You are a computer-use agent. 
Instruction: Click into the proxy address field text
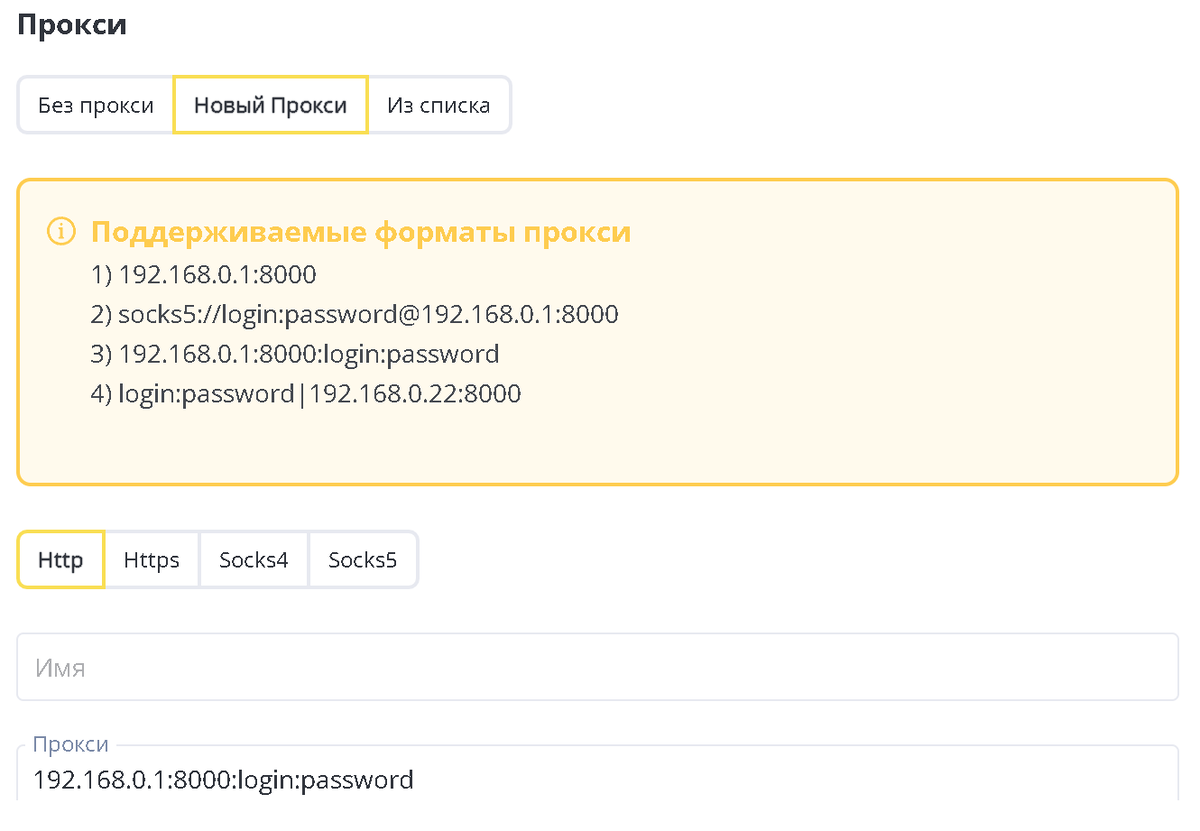coord(223,780)
